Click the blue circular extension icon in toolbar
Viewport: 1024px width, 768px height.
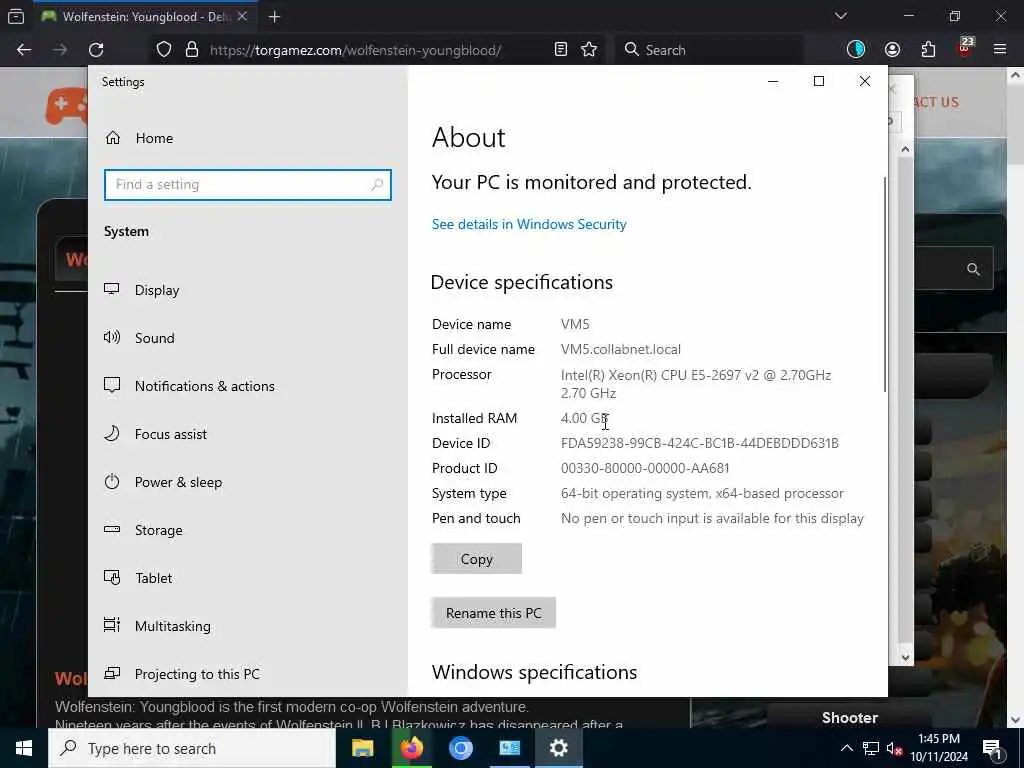(x=856, y=49)
